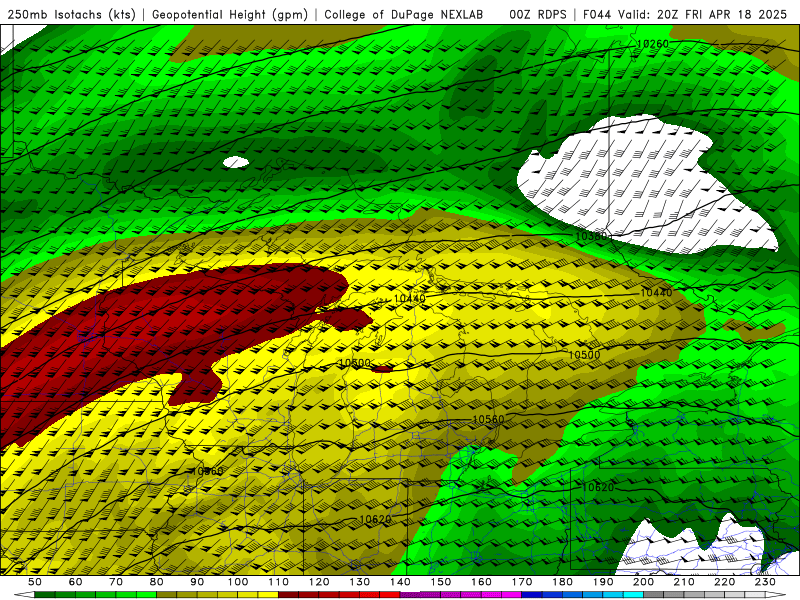This screenshot has height=600, width=800.
Task: Click the 220 value on the color scale
Action: click(x=725, y=582)
